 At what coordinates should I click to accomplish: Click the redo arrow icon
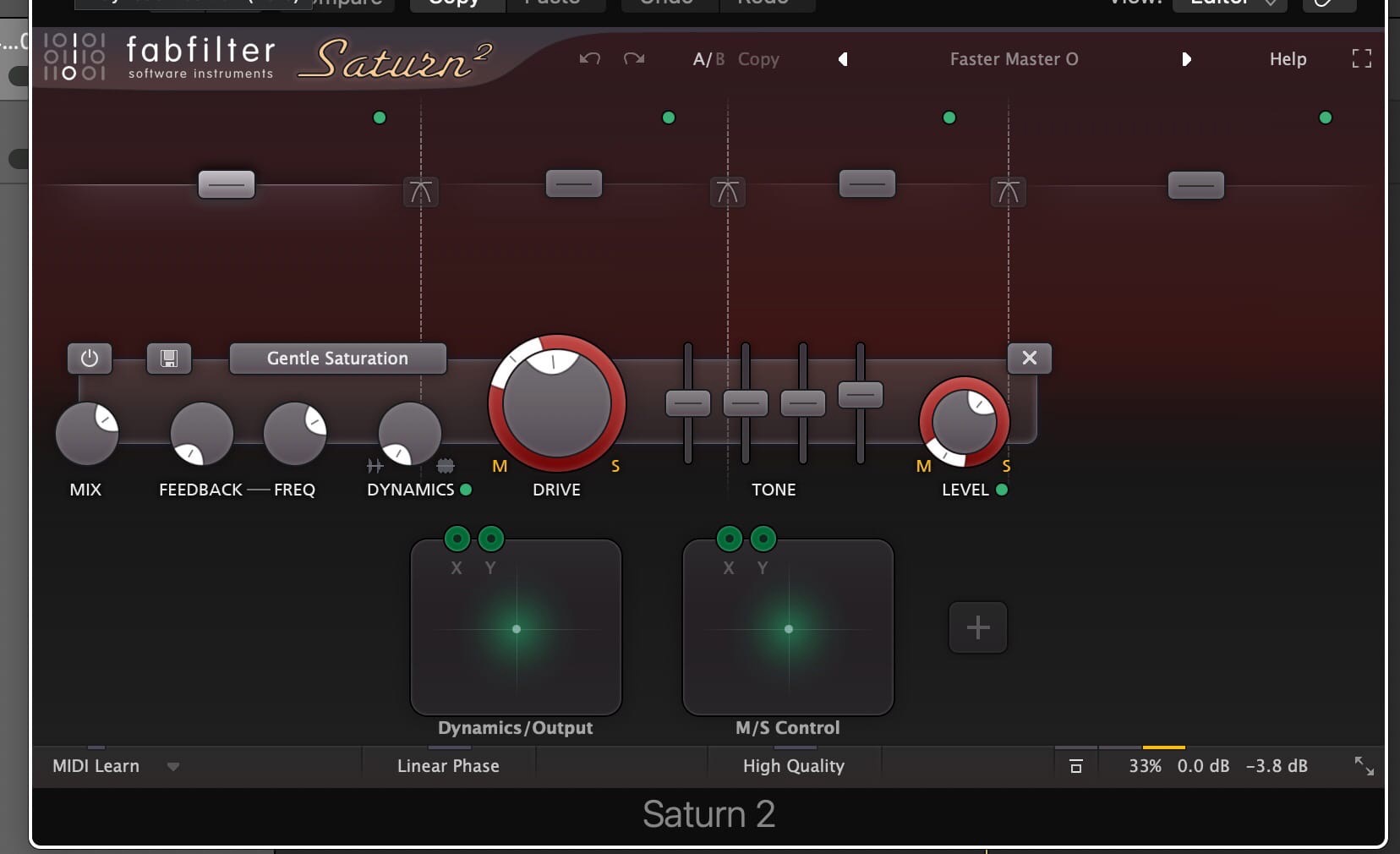click(634, 58)
